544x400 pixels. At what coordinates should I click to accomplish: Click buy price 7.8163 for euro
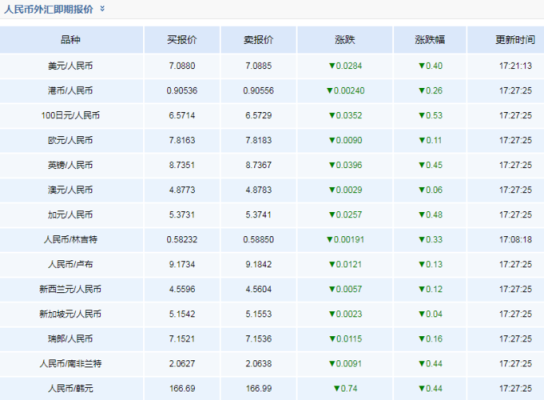tap(182, 140)
